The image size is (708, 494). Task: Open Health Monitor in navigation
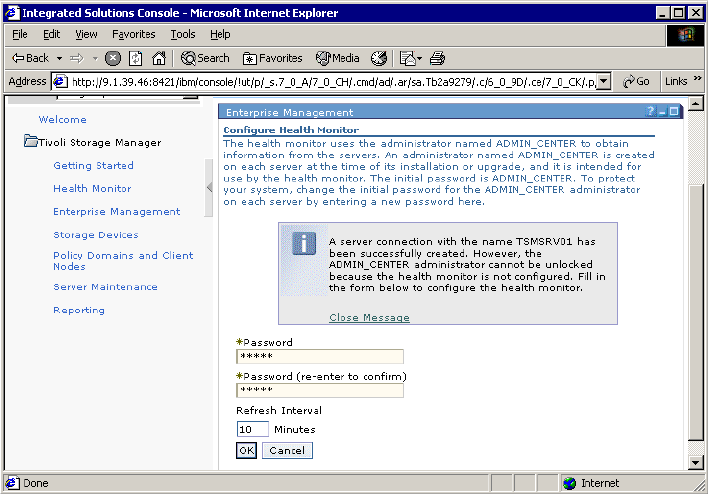coord(92,189)
